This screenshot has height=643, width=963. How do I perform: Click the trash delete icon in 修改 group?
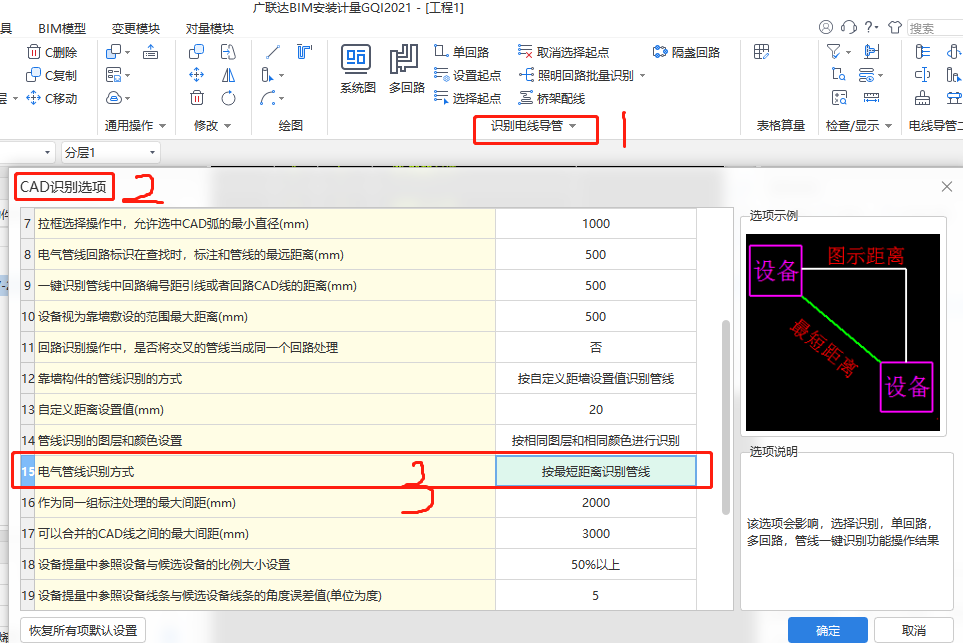(197, 98)
